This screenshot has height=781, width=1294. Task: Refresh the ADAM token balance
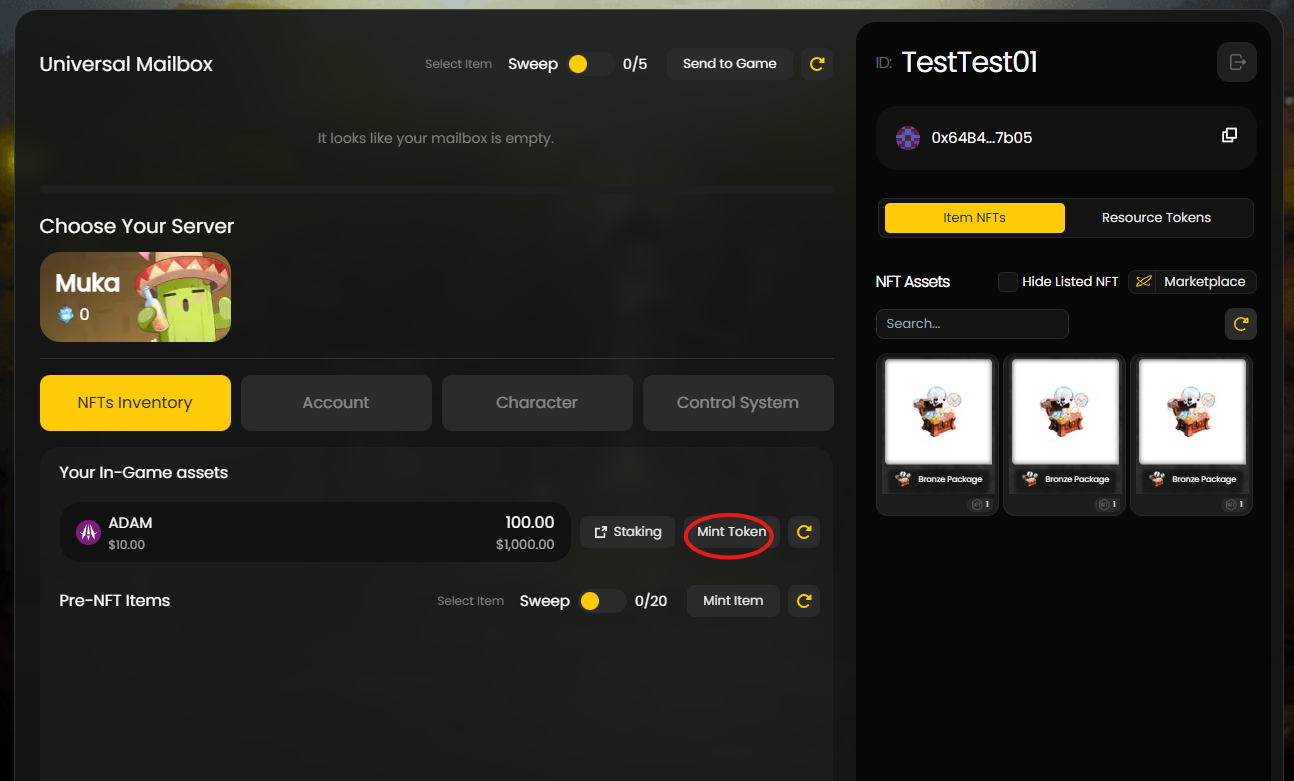coord(804,532)
